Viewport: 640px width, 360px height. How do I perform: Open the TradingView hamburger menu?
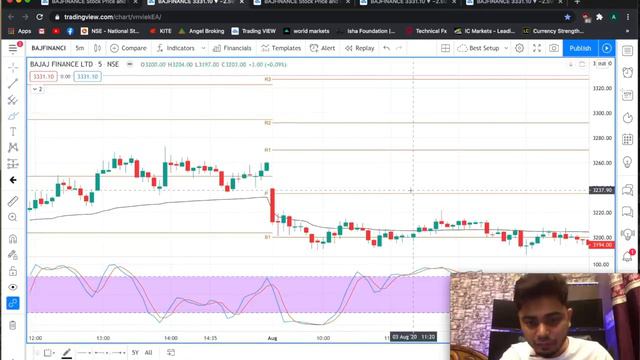(13, 48)
